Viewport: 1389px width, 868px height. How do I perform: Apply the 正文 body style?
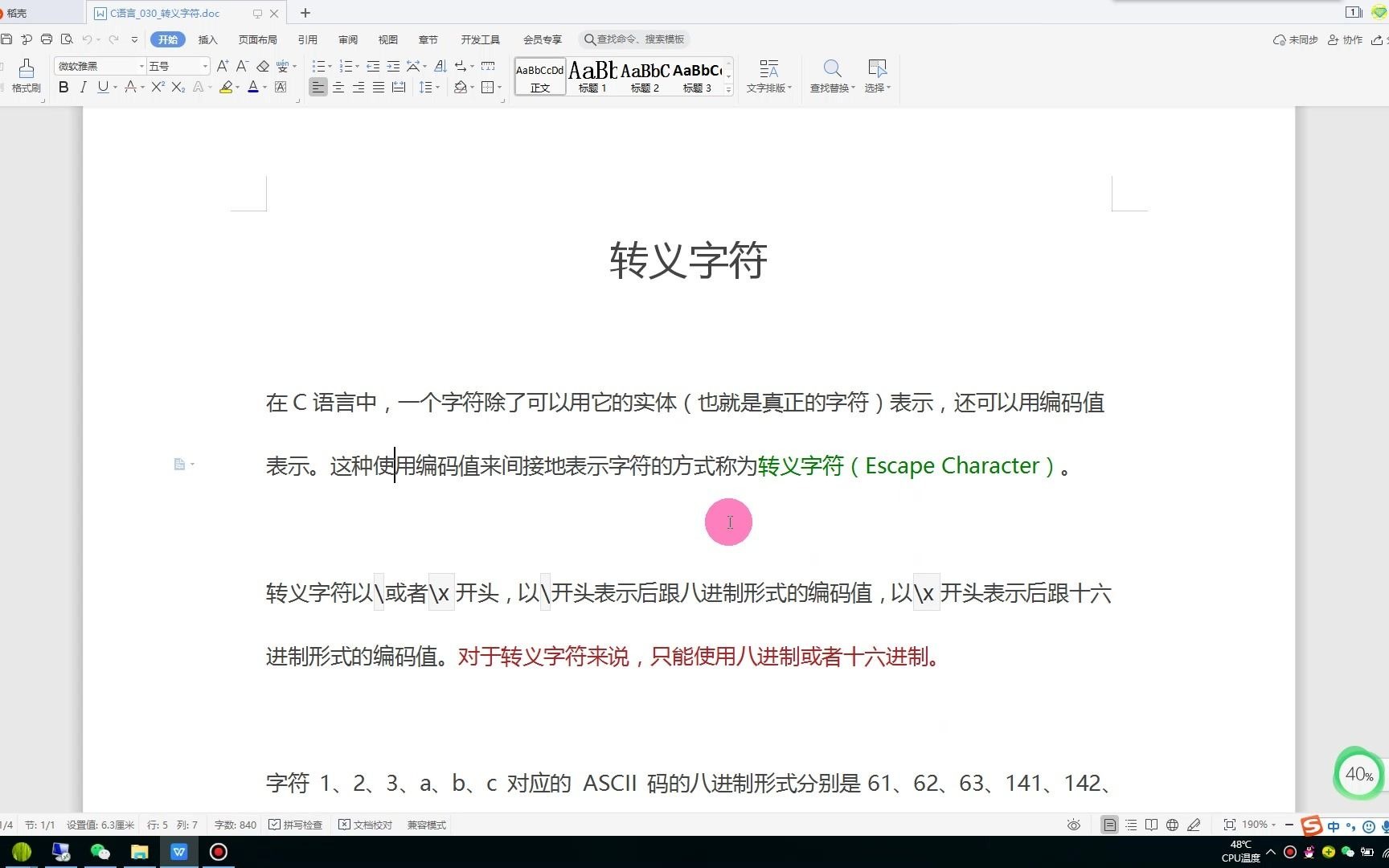tap(539, 77)
